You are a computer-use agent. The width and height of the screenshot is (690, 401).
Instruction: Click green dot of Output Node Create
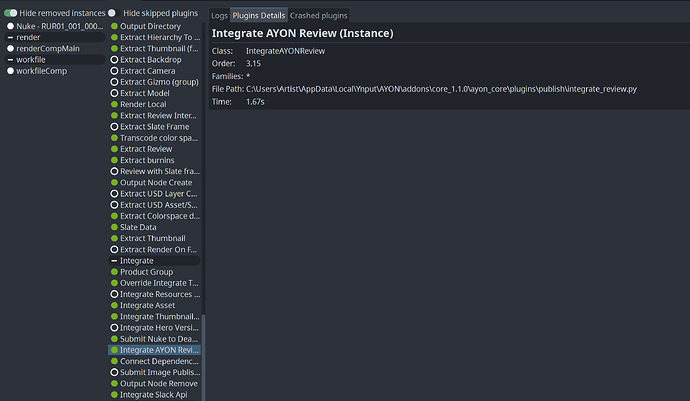[114, 182]
